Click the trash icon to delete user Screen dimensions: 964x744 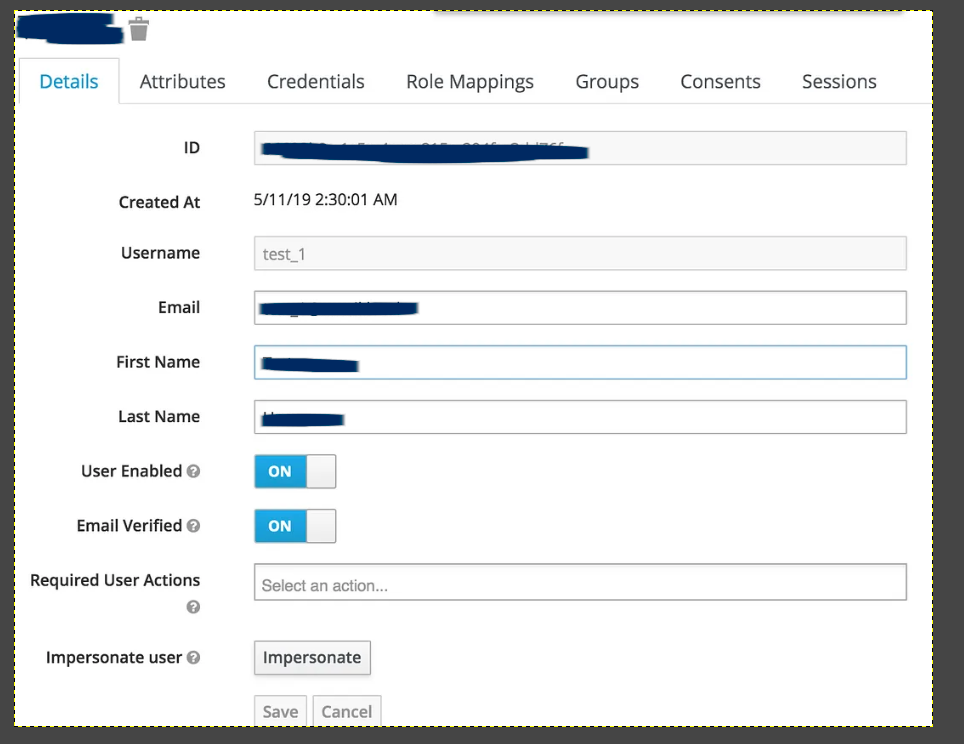click(139, 30)
